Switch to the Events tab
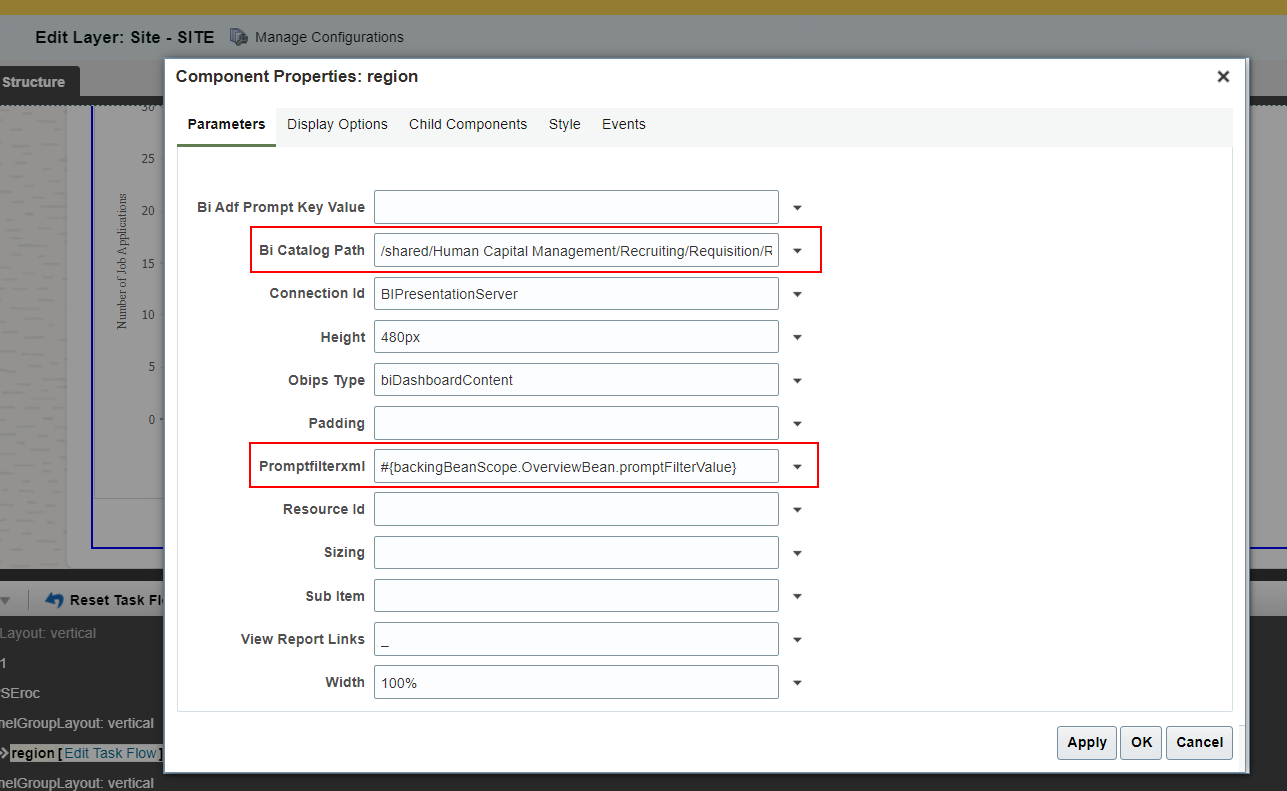Screen dimensions: 1287x791 [623, 124]
